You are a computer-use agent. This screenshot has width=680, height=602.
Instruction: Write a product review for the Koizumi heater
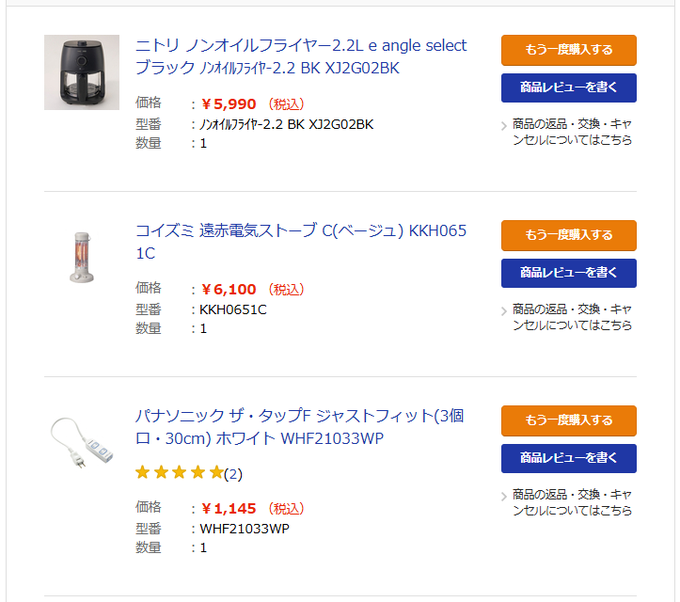[x=568, y=273]
